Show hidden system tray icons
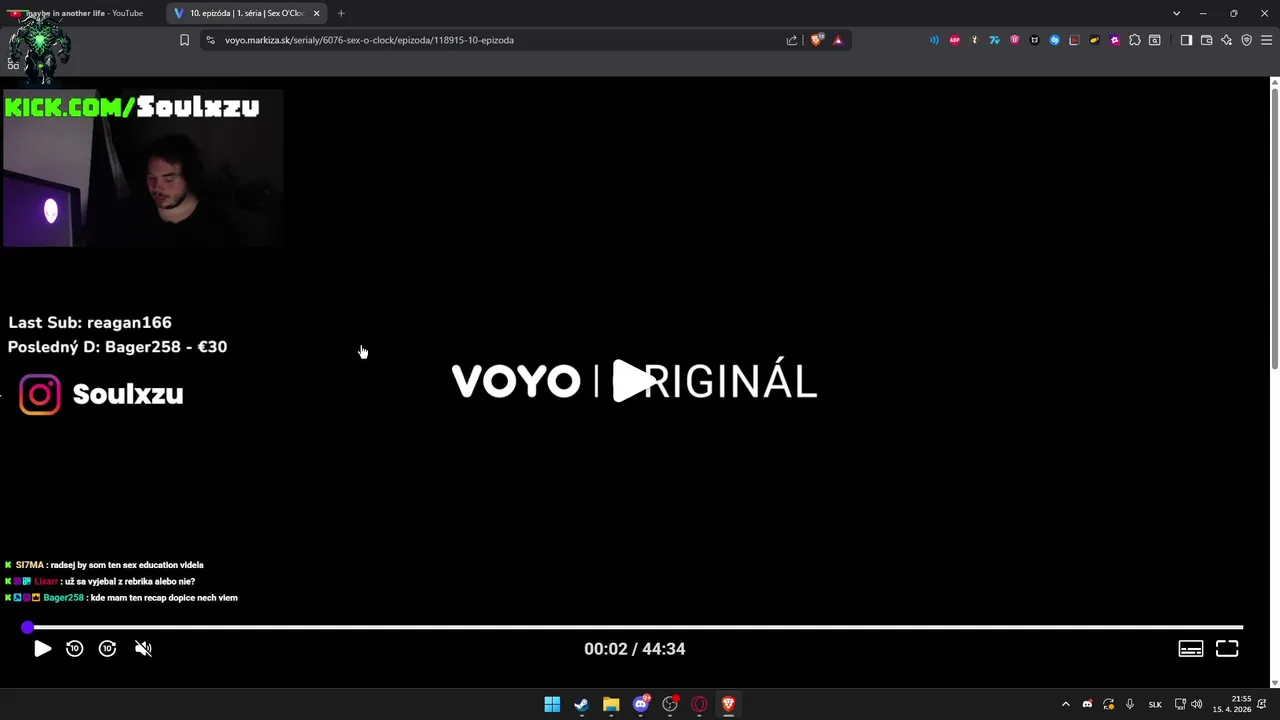Image resolution: width=1280 pixels, height=720 pixels. (1065, 704)
